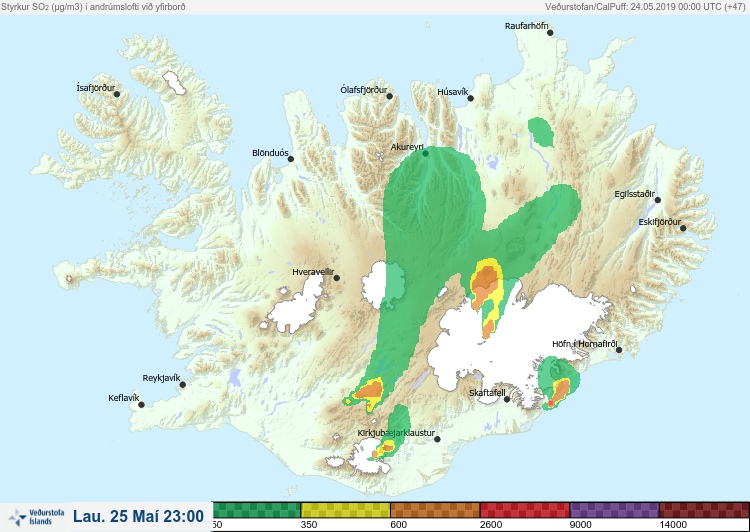Click the Ólafsfjörður marker dot
Screen dimensions: 750x532
pyautogui.click(x=389, y=96)
